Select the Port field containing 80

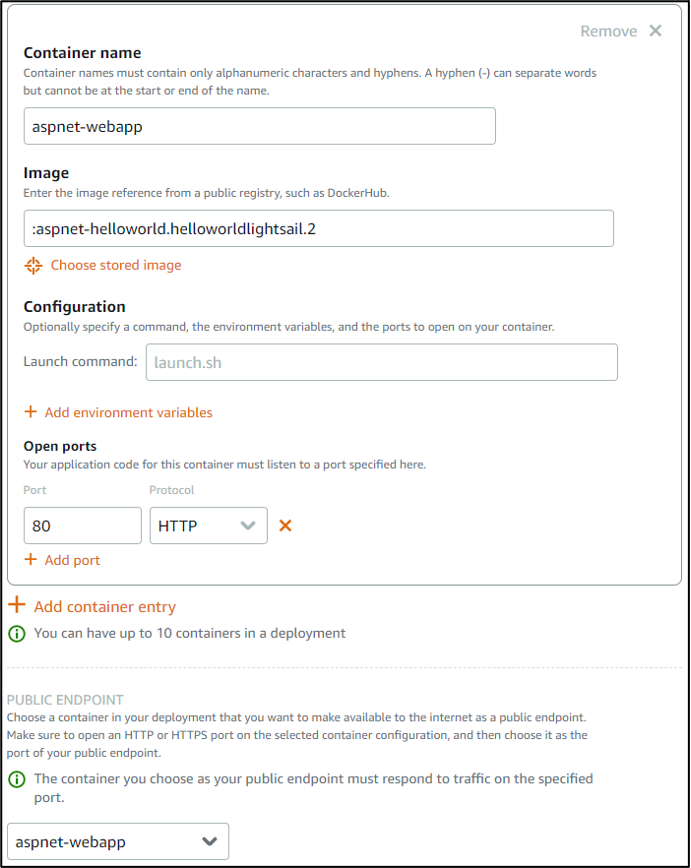click(x=81, y=524)
